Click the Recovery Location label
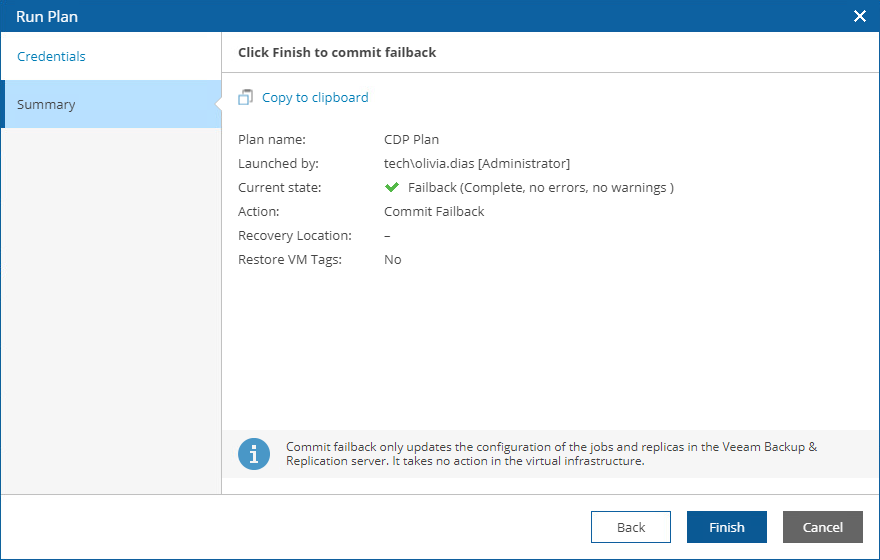Screen dimensions: 880x560 tap(295, 235)
